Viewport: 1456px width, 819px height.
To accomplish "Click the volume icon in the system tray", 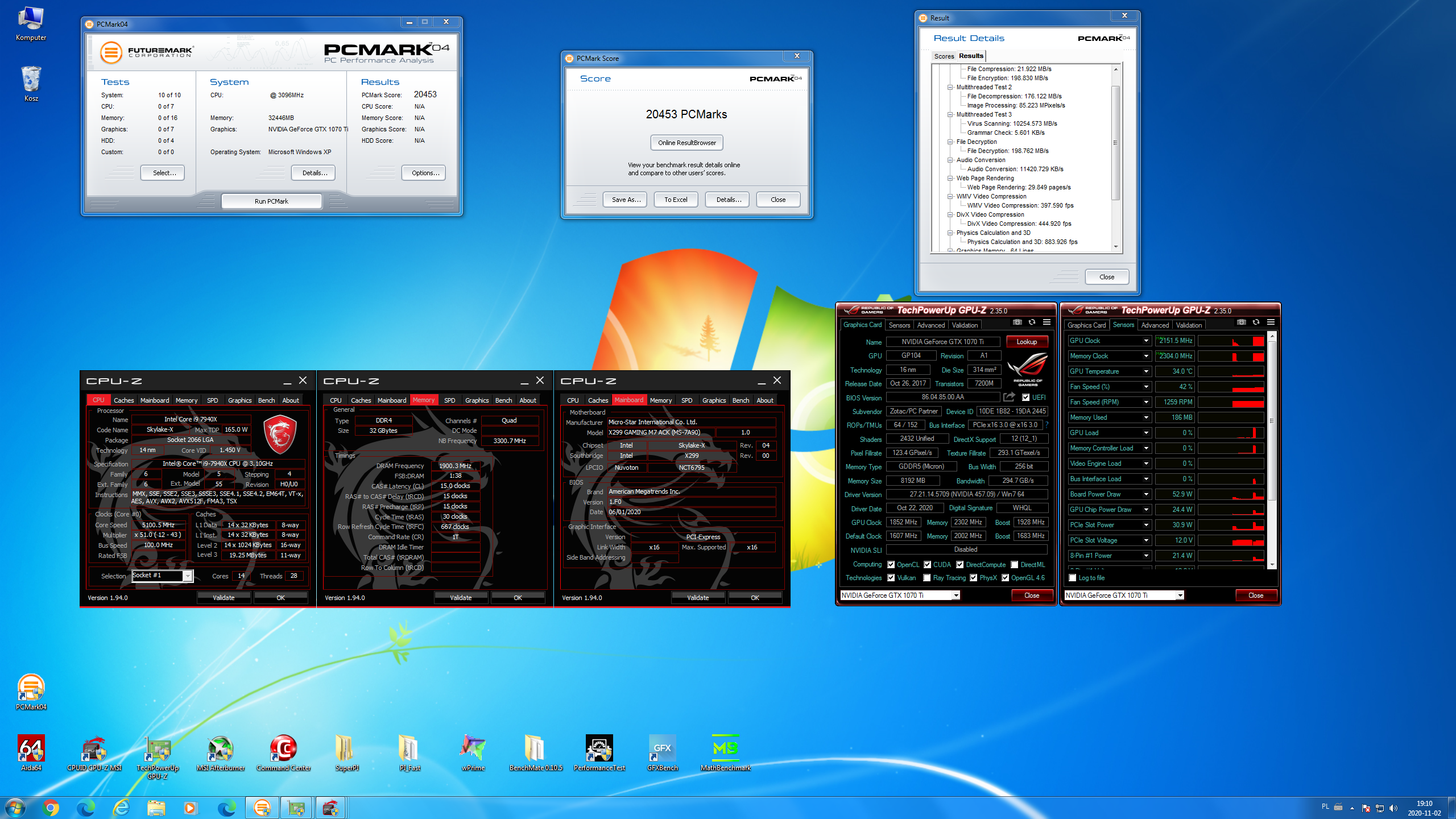I will [1393, 808].
